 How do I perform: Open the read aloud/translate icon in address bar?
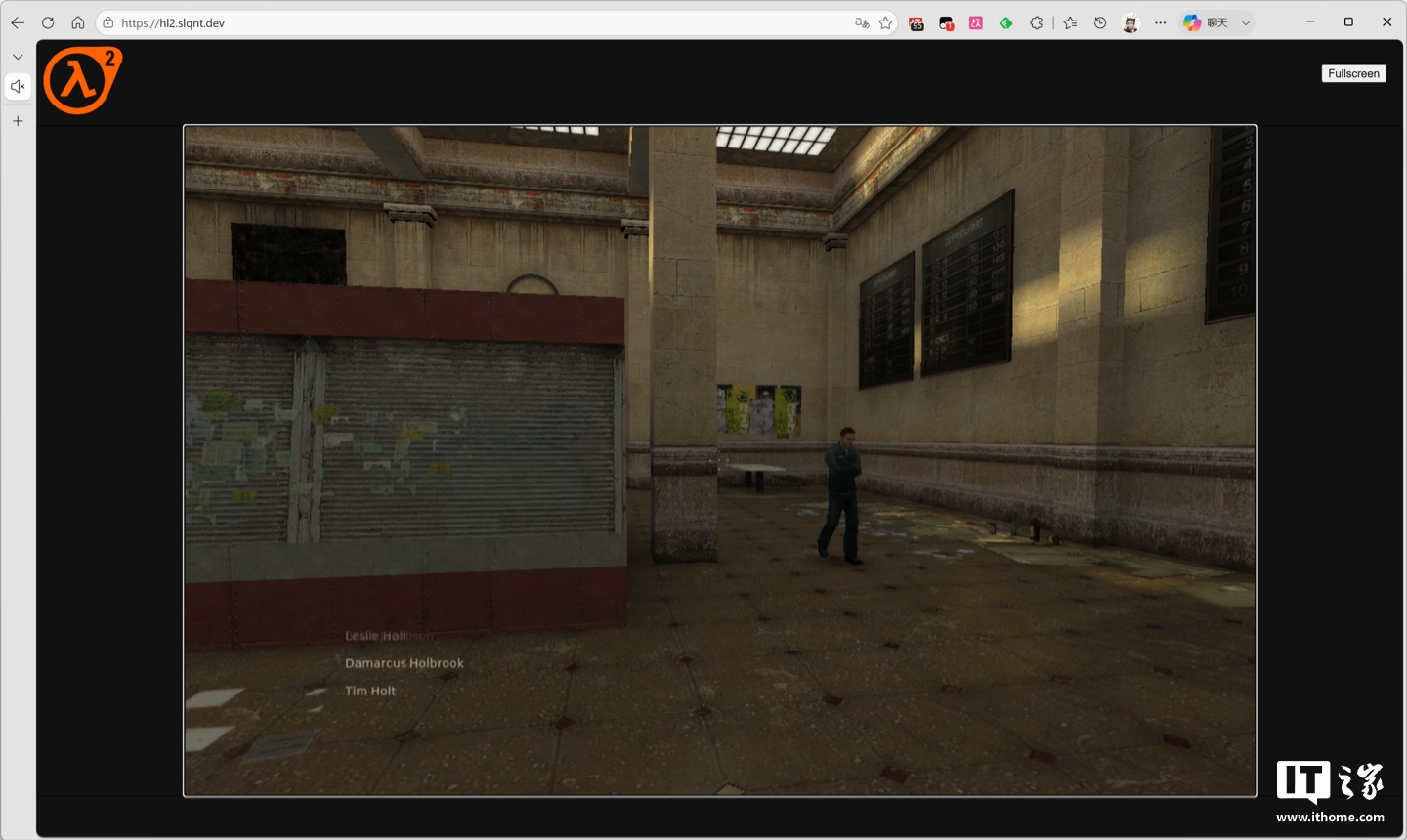[x=862, y=22]
